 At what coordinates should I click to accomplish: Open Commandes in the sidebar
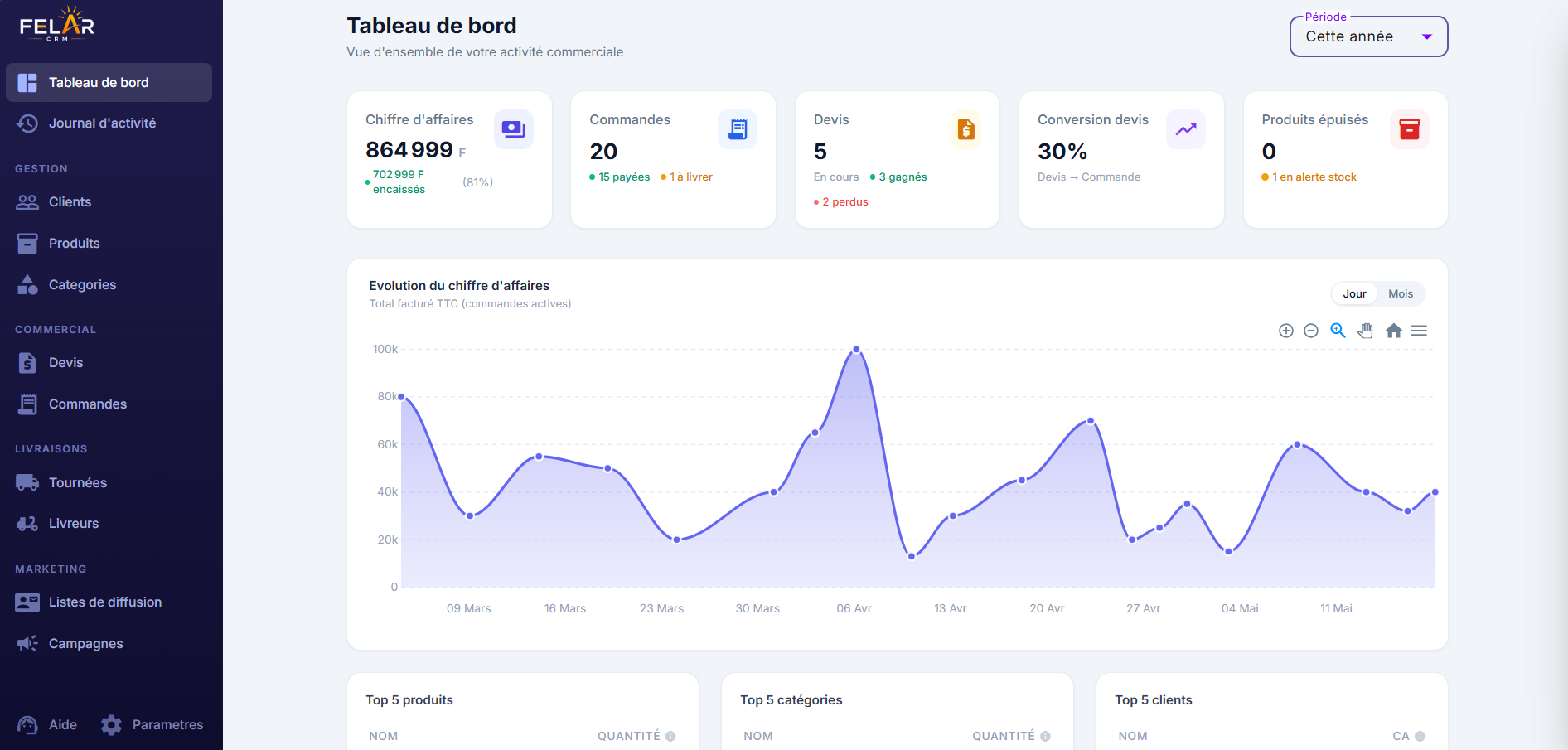coord(109,404)
